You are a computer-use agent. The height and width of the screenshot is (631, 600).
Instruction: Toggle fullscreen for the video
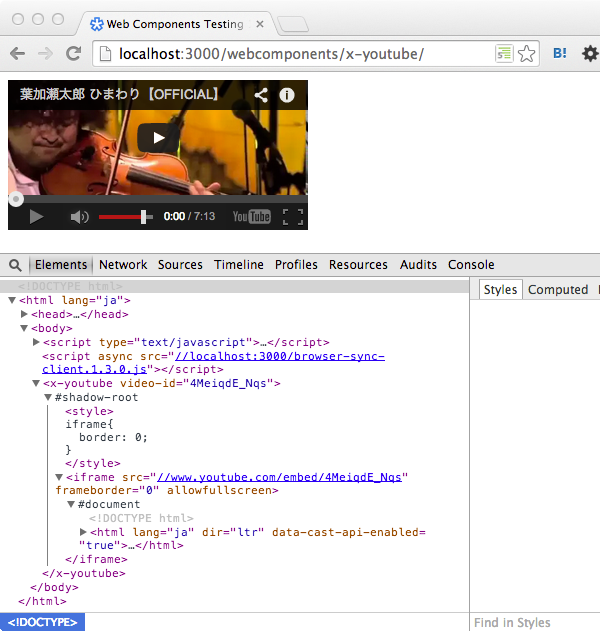[293, 217]
